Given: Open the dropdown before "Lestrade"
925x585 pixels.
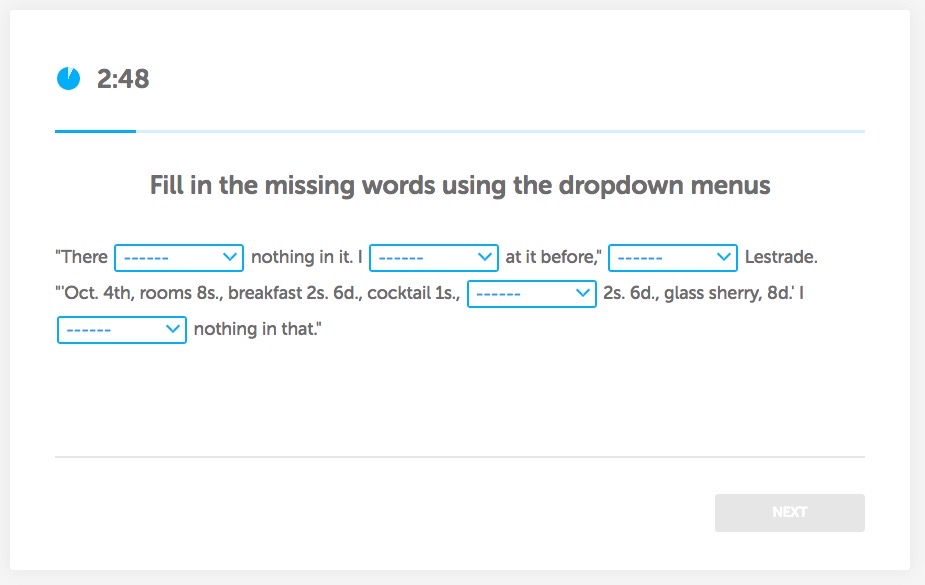Looking at the screenshot, I should pos(672,258).
